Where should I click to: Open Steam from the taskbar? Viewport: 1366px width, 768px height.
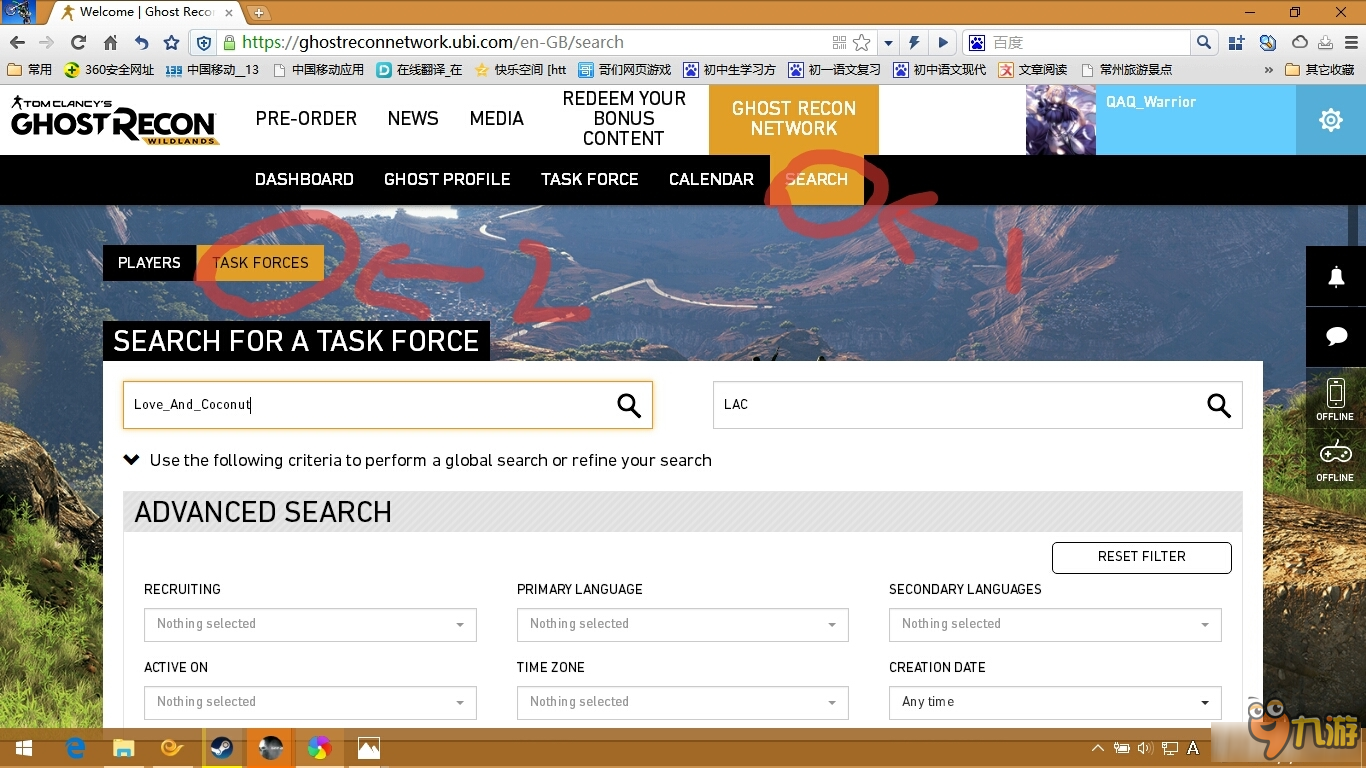click(222, 748)
